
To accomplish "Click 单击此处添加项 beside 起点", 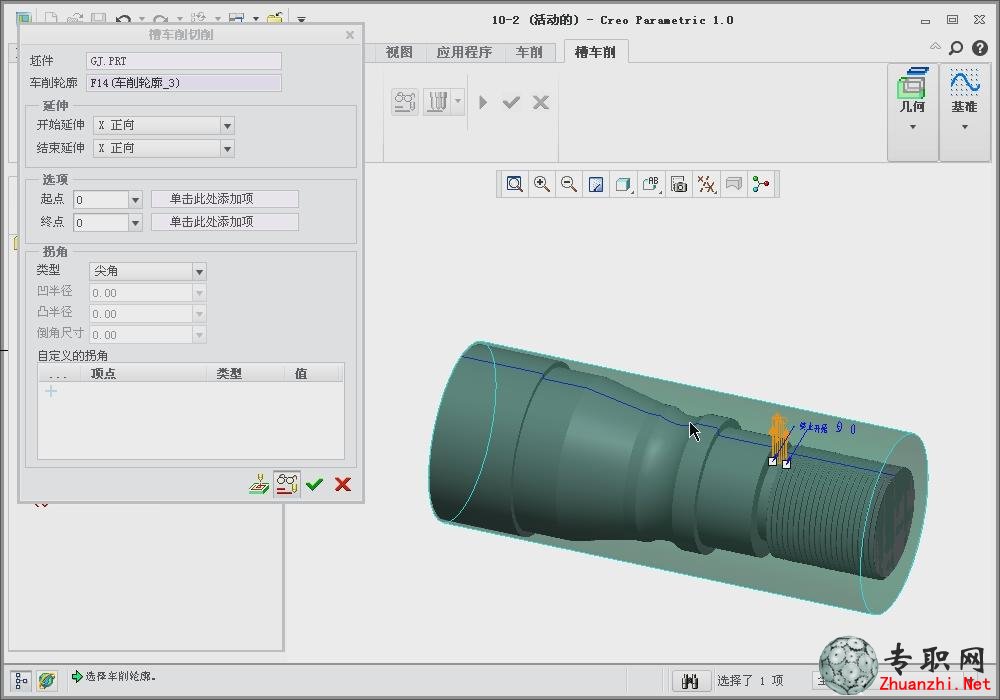I will [224, 199].
